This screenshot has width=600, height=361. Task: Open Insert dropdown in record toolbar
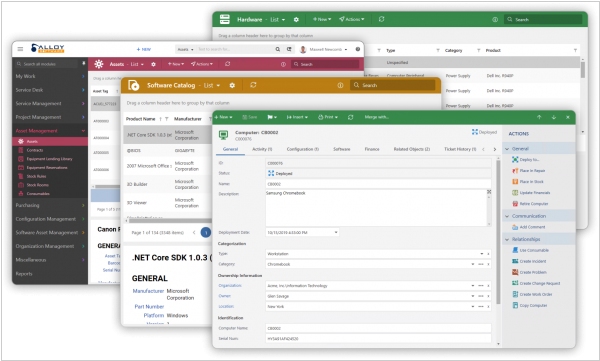coord(297,117)
